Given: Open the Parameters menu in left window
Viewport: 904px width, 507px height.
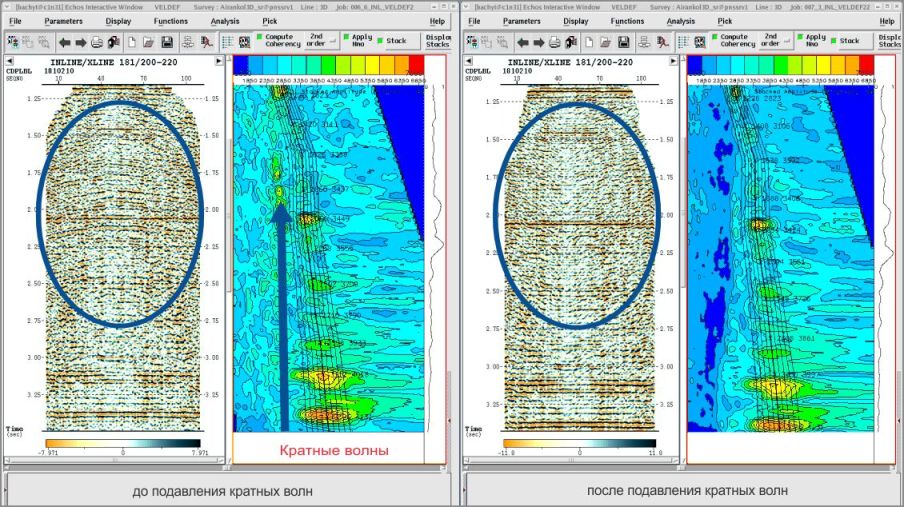Looking at the screenshot, I should (64, 20).
